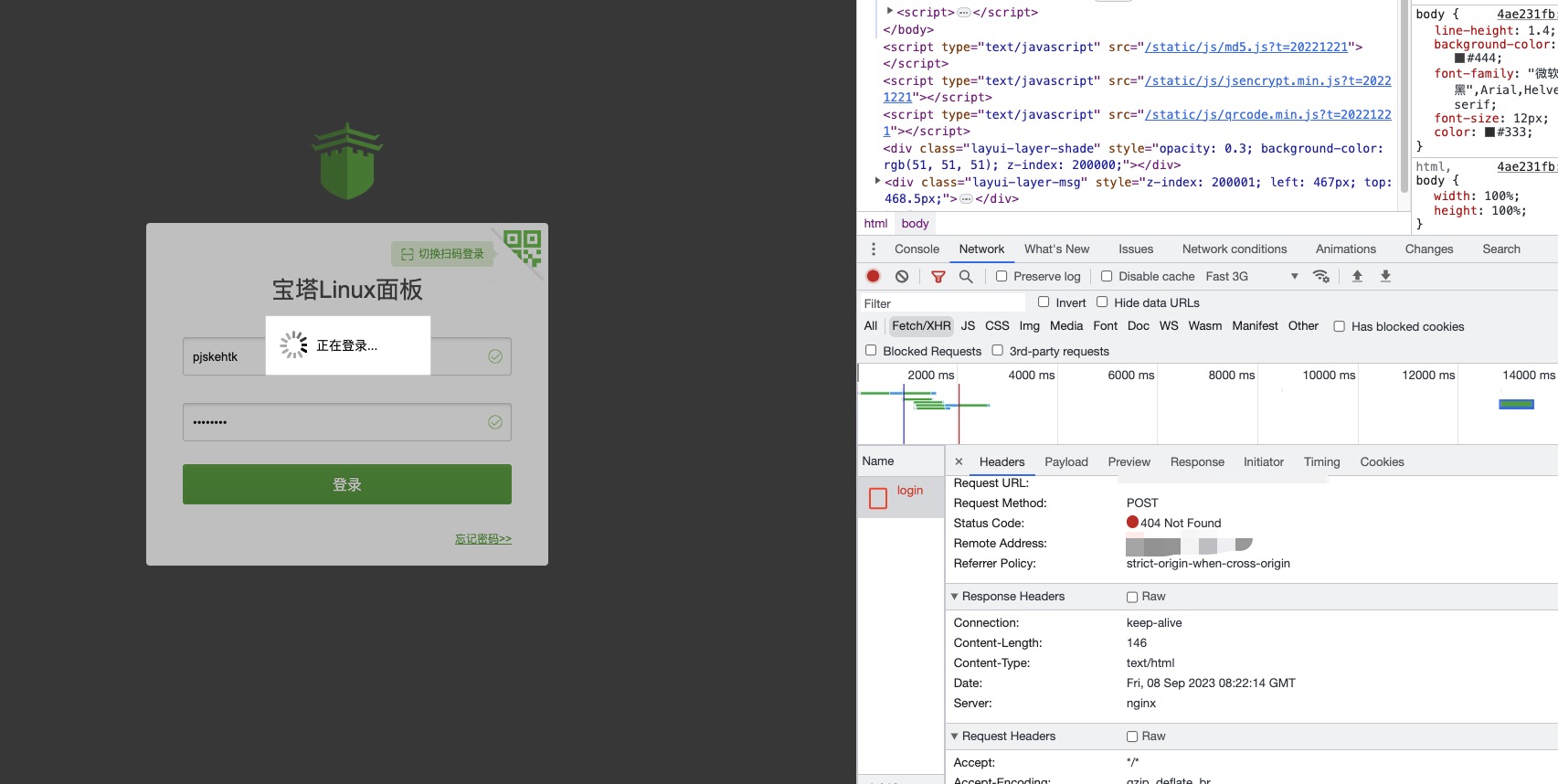Expand the collapsed script element
Screen dimensions: 1558x784
coord(890,11)
